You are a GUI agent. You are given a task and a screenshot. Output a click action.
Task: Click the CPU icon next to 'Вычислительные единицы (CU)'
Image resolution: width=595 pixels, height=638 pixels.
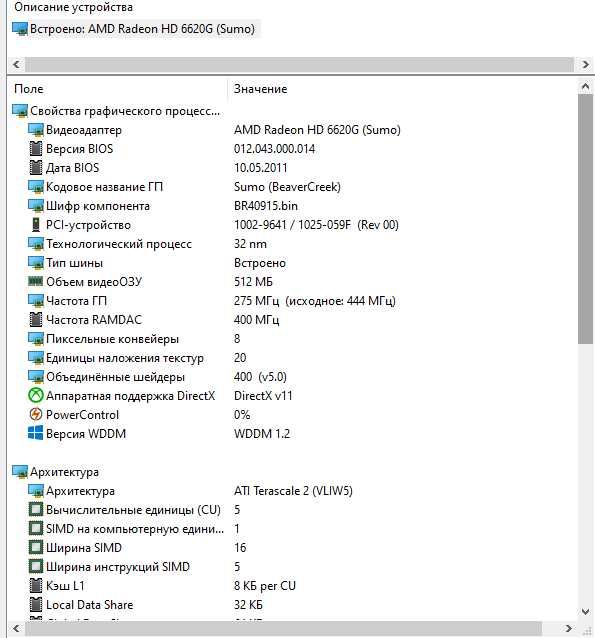point(36,510)
